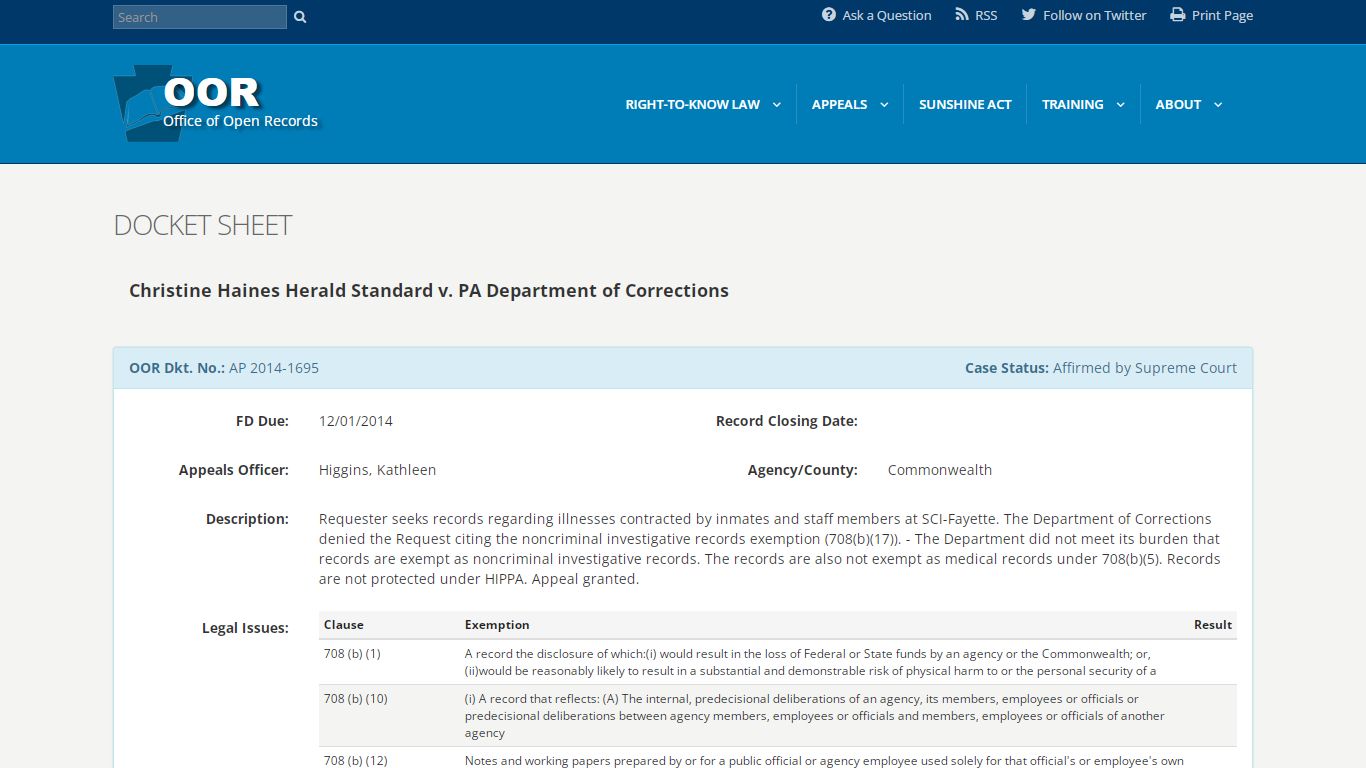Expand the Training dropdown chevron
Screen dimensions: 1366x768
1120,105
